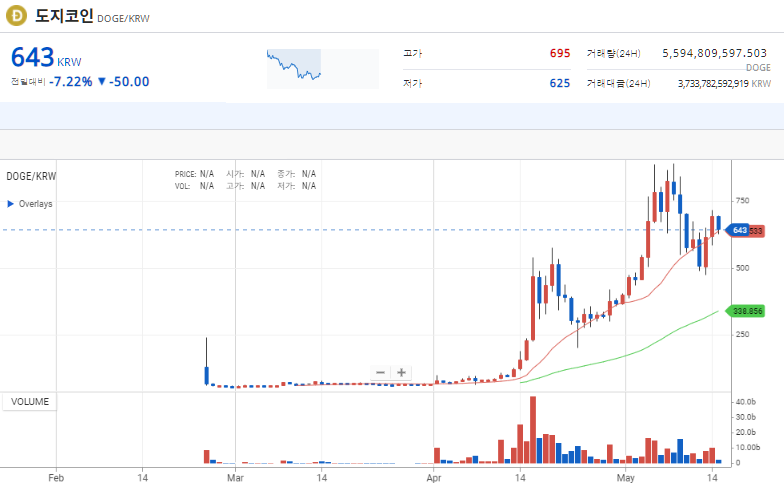The height and width of the screenshot is (487, 784).
Task: Click the Dogecoin coin logo icon
Action: pyautogui.click(x=16, y=16)
